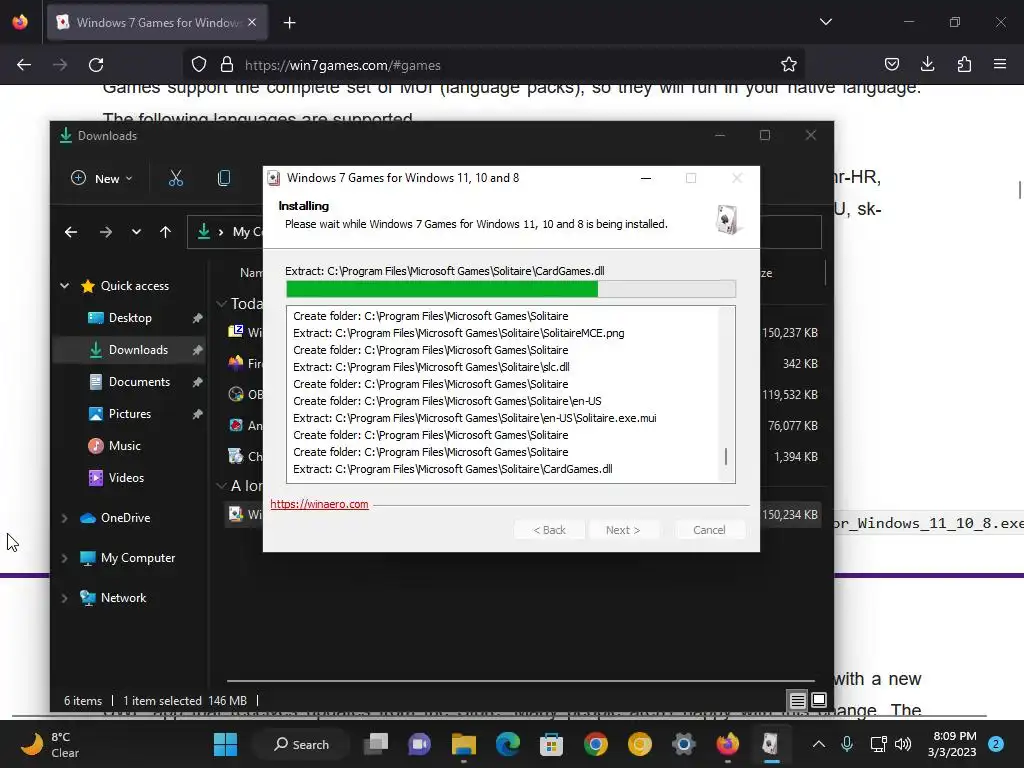This screenshot has height=768, width=1024.
Task: Click the tracking protection shield icon
Action: click(x=199, y=65)
